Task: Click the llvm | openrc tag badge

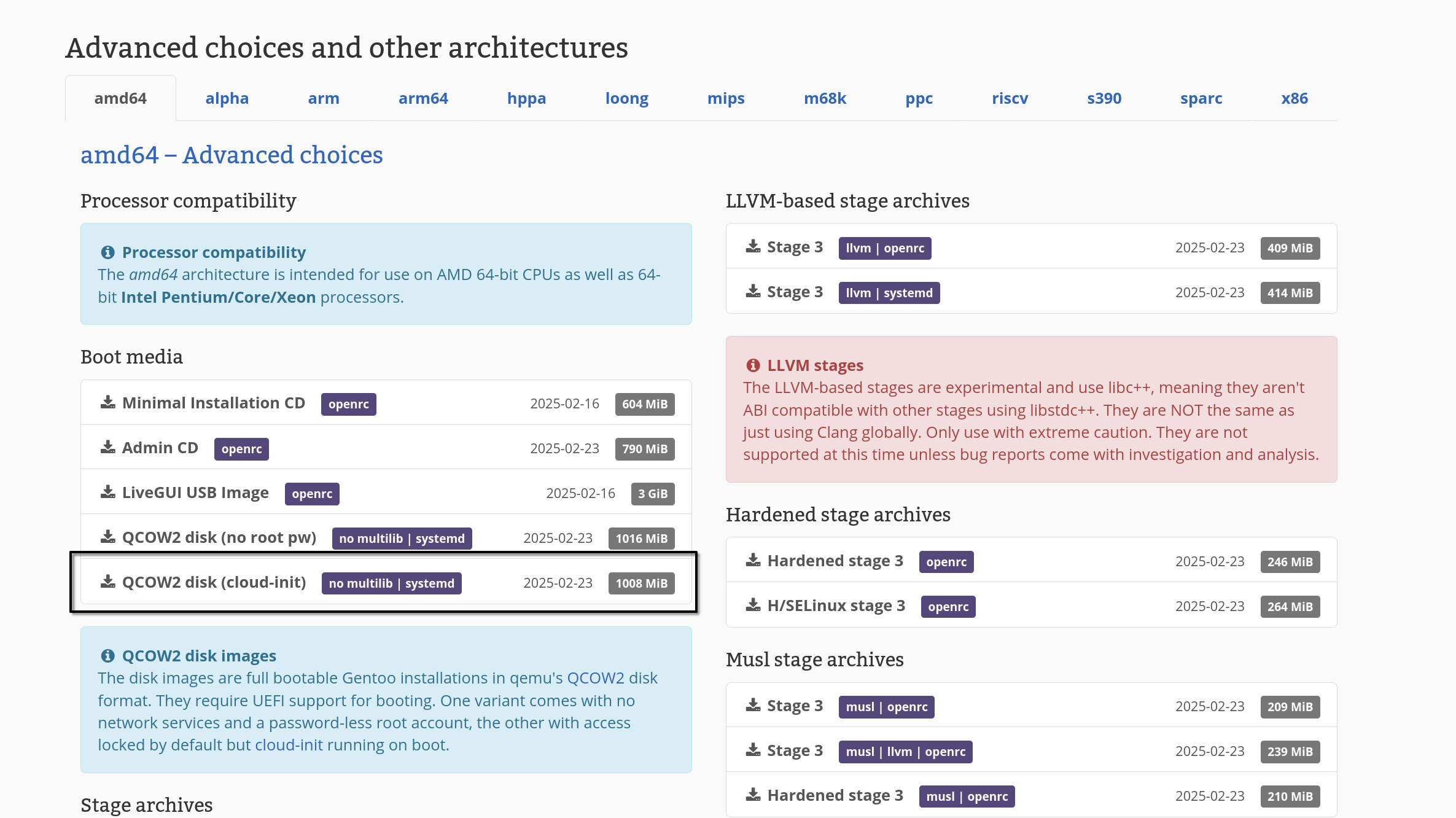Action: point(884,248)
